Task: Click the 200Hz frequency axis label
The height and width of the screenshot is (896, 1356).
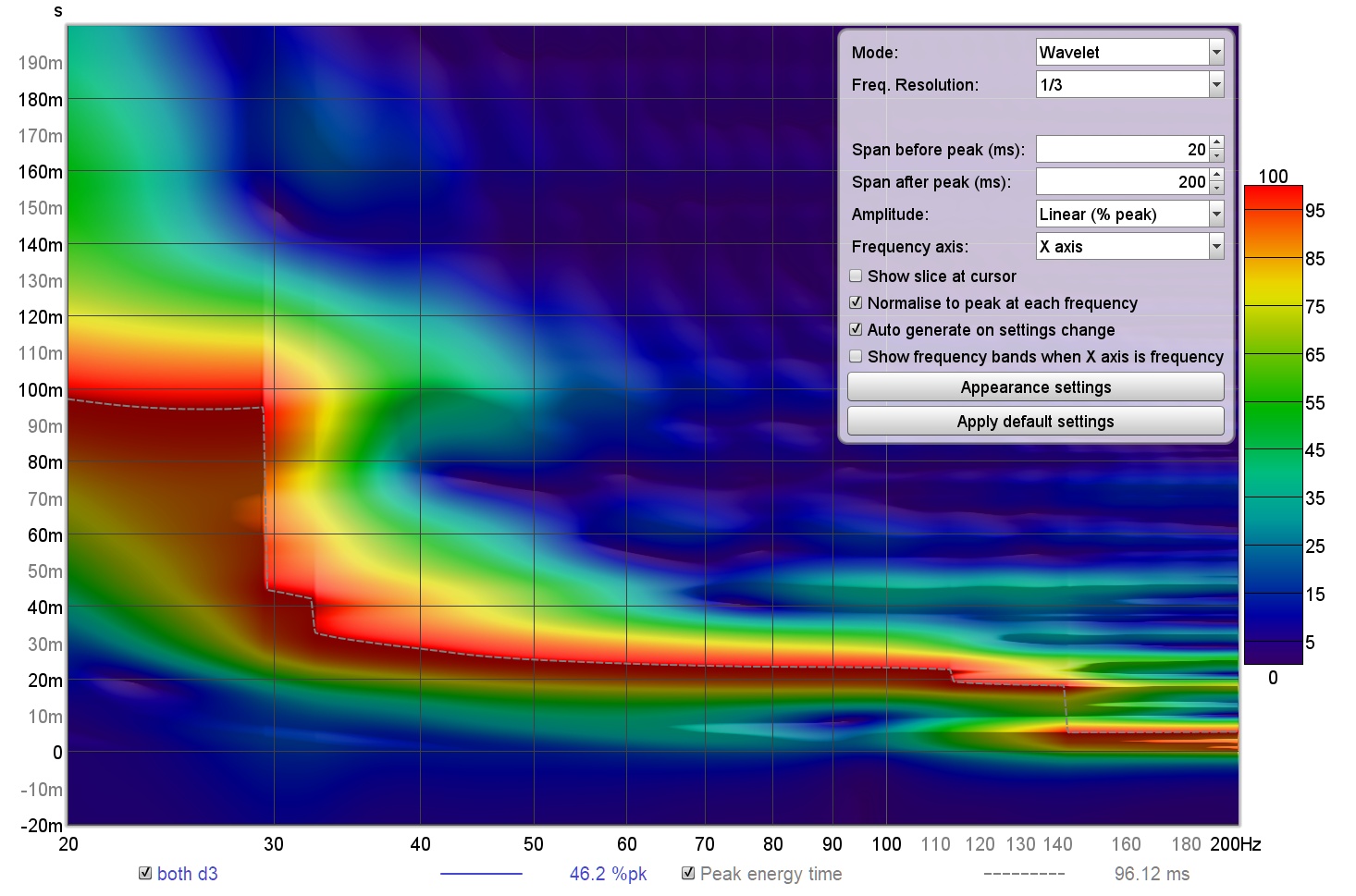Action: tap(1236, 843)
